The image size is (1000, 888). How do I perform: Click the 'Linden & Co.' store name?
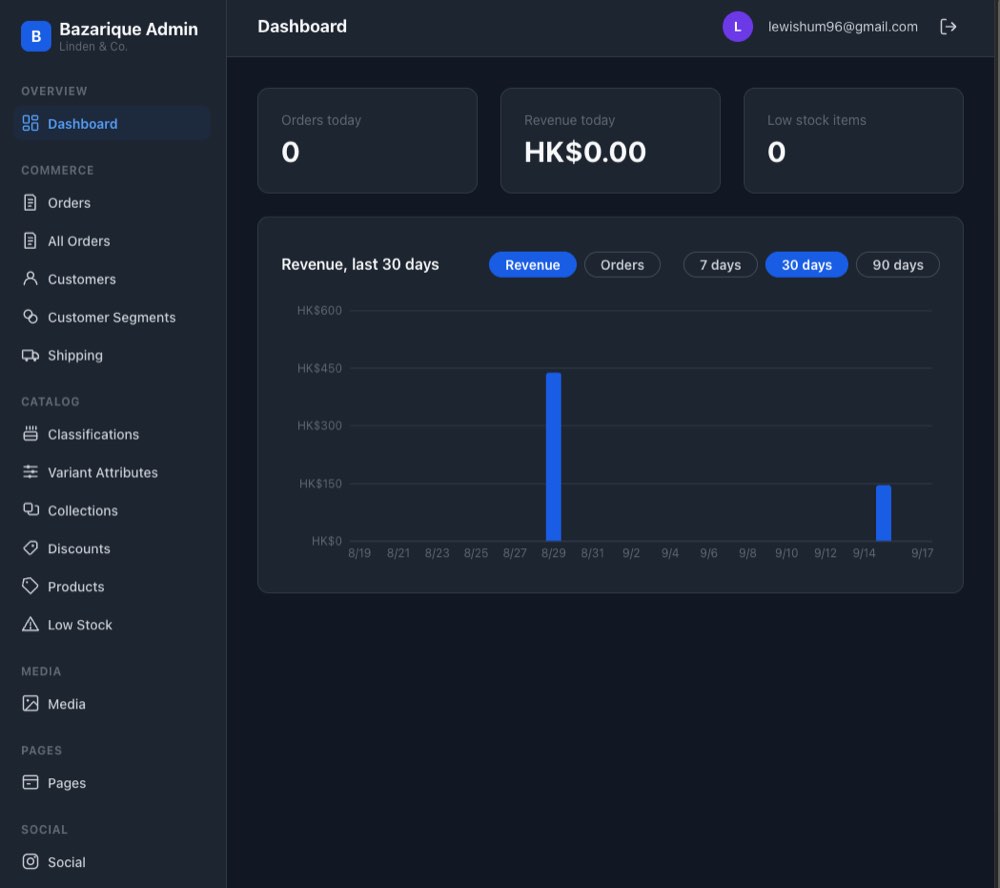coord(93,47)
